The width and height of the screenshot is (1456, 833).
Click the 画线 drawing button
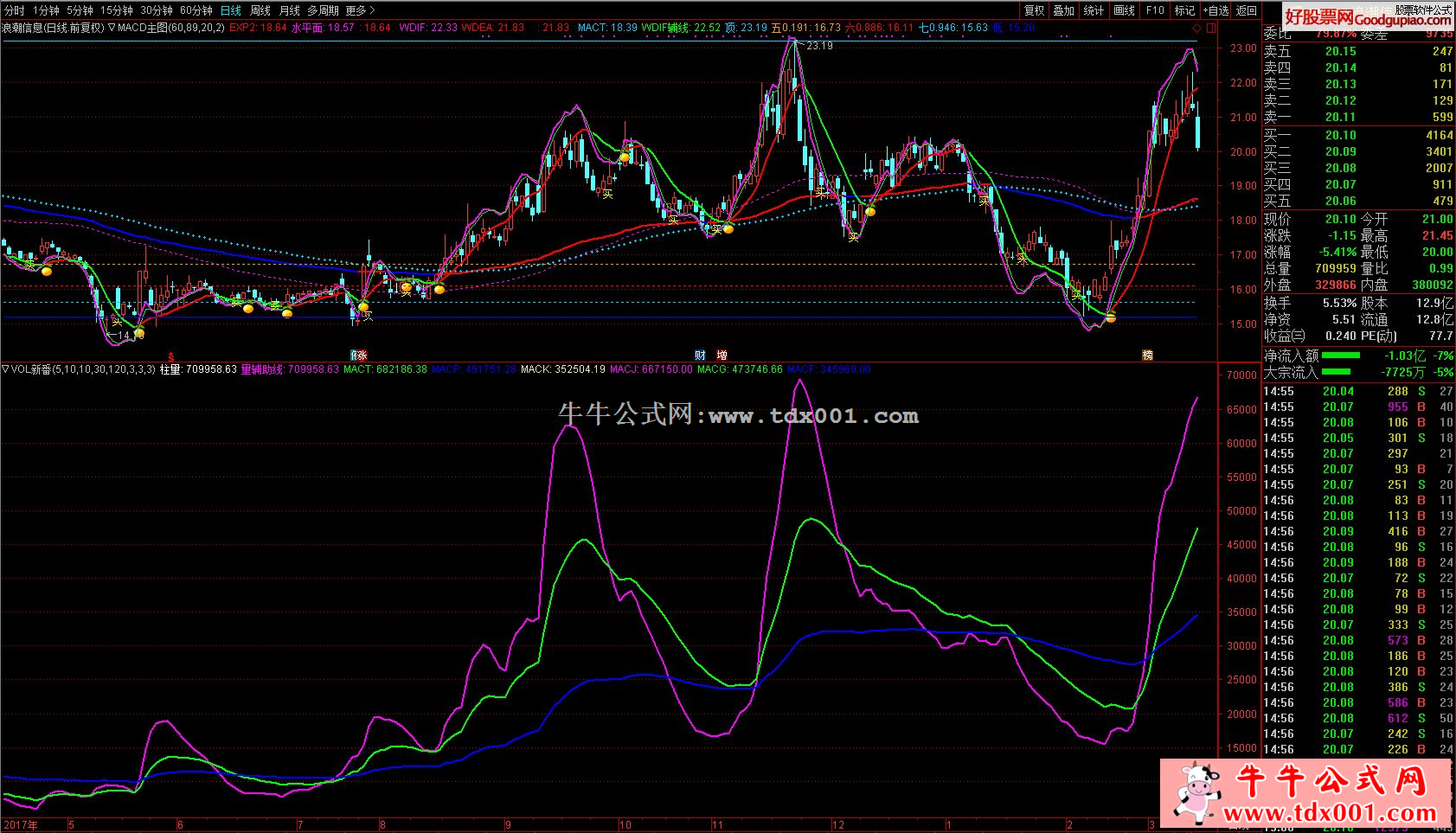pyautogui.click(x=1124, y=10)
